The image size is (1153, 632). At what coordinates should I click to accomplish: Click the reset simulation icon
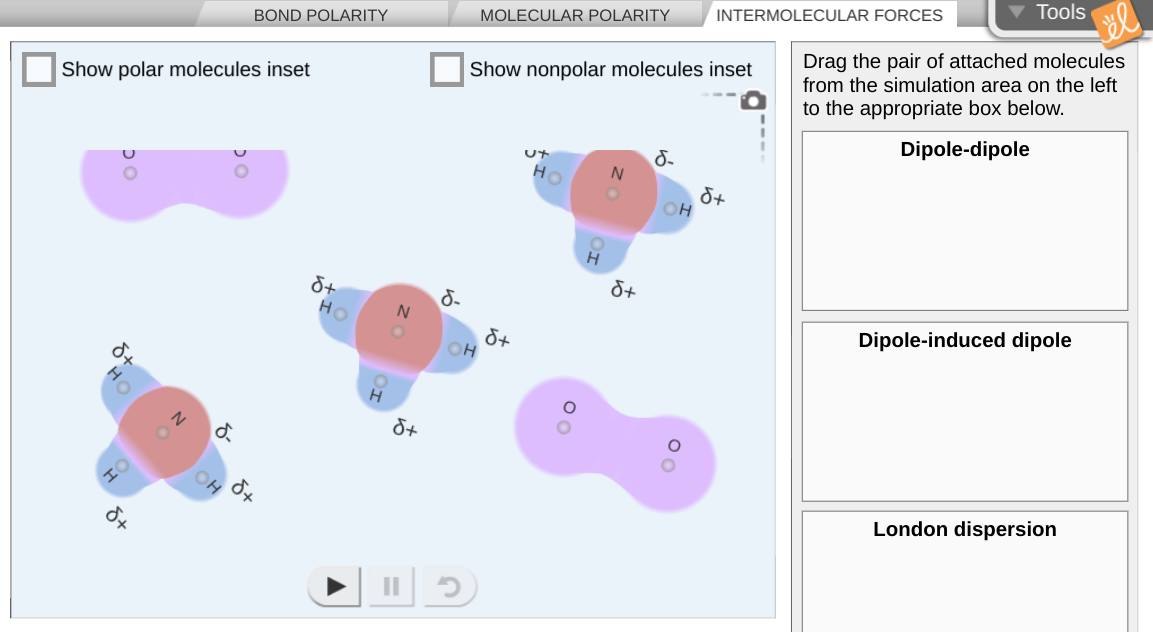[x=449, y=586]
